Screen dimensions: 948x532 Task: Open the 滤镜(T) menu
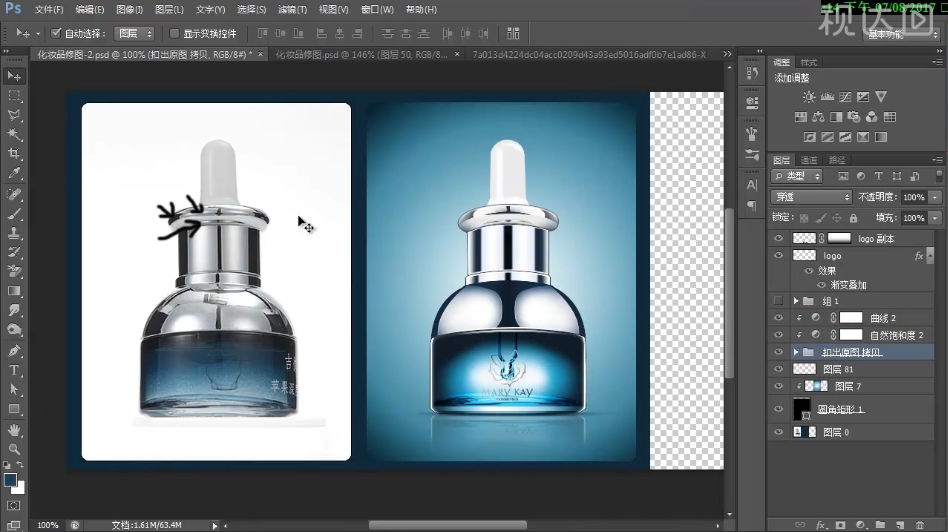293,9
